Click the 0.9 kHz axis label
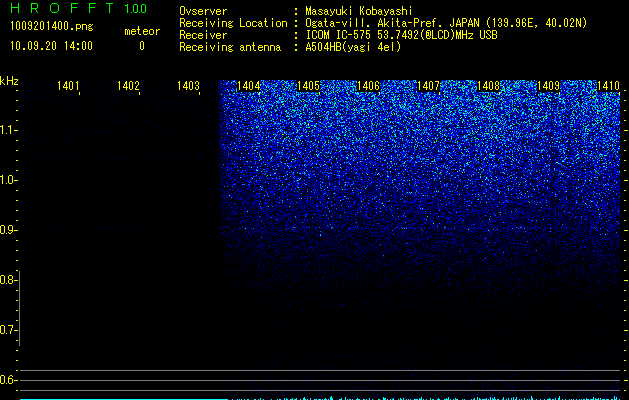629x400 pixels. [8, 230]
